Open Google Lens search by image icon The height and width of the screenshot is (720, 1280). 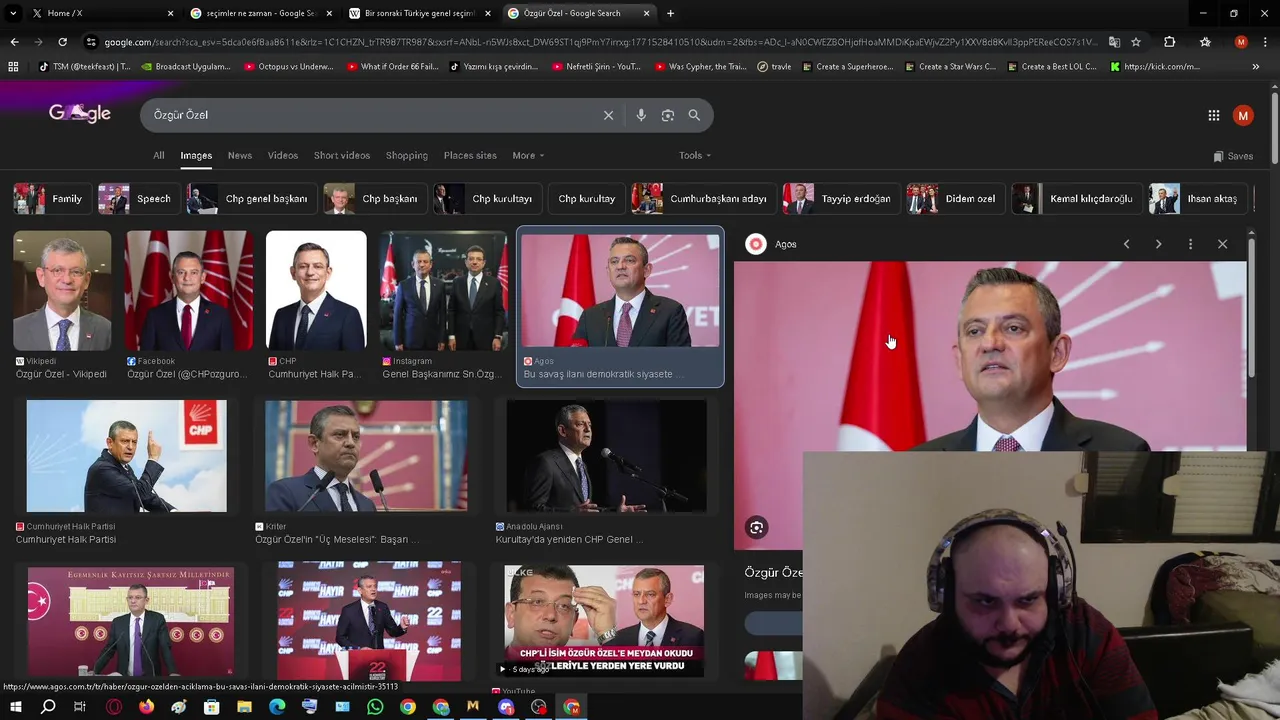click(668, 115)
